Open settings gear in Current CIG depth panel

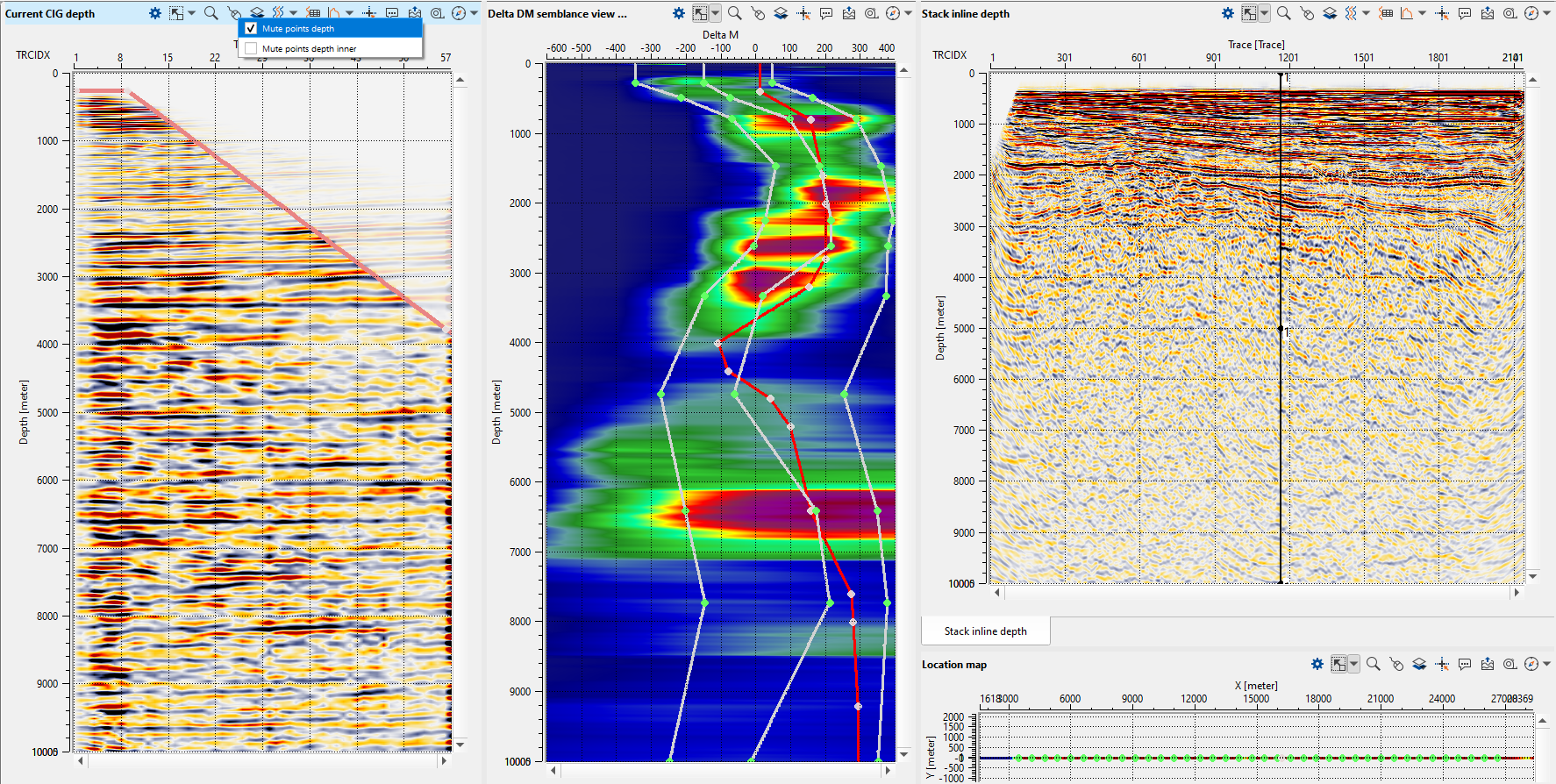pyautogui.click(x=155, y=13)
